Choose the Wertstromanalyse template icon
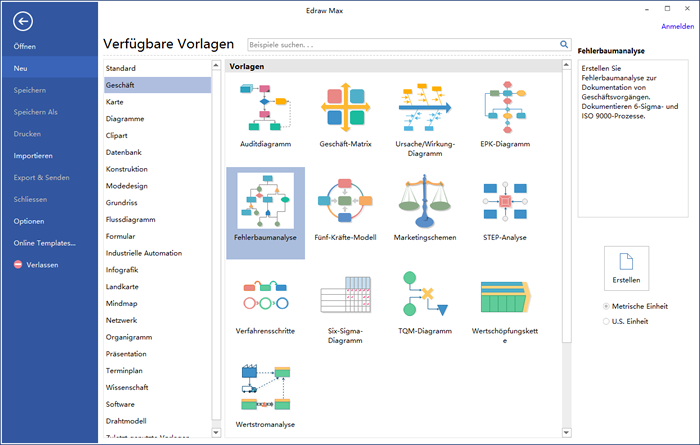The height and width of the screenshot is (445, 700). click(265, 387)
